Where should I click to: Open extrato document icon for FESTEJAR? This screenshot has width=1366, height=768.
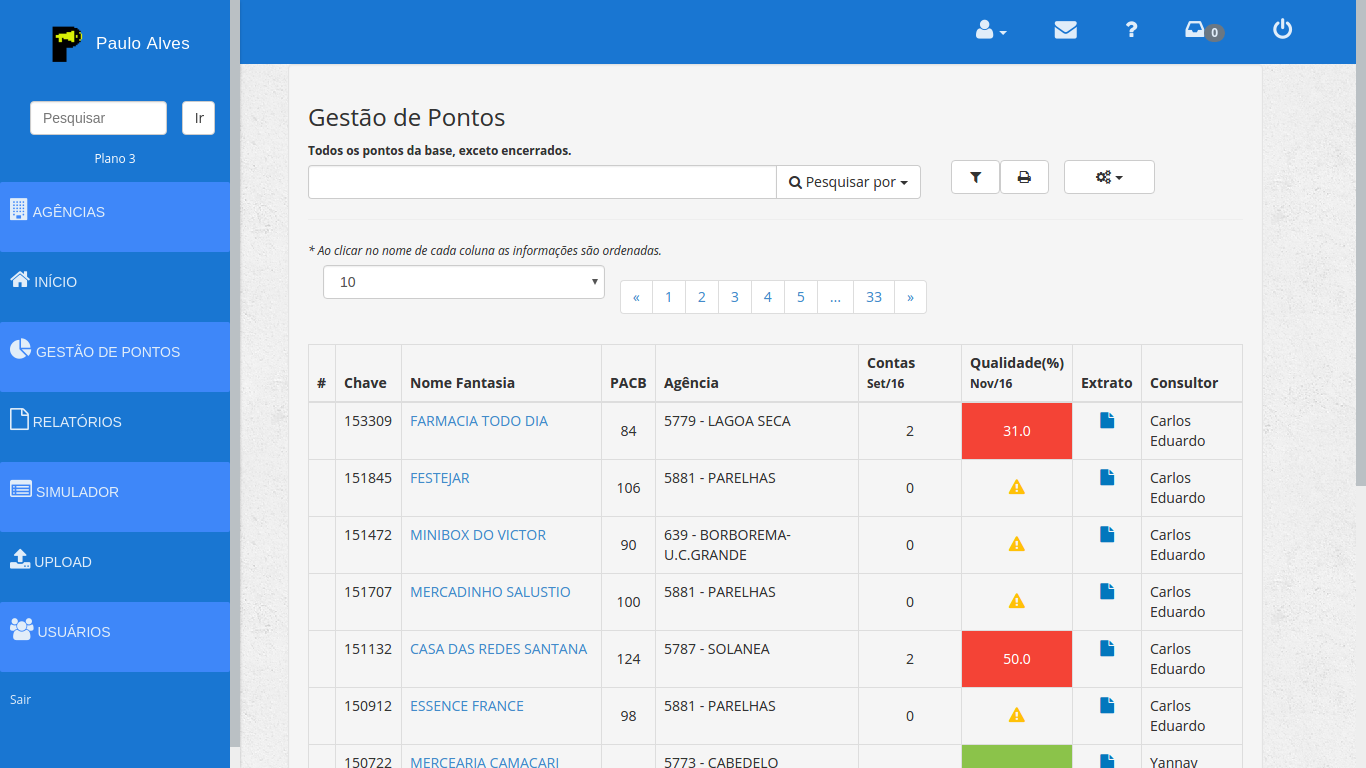point(1107,478)
